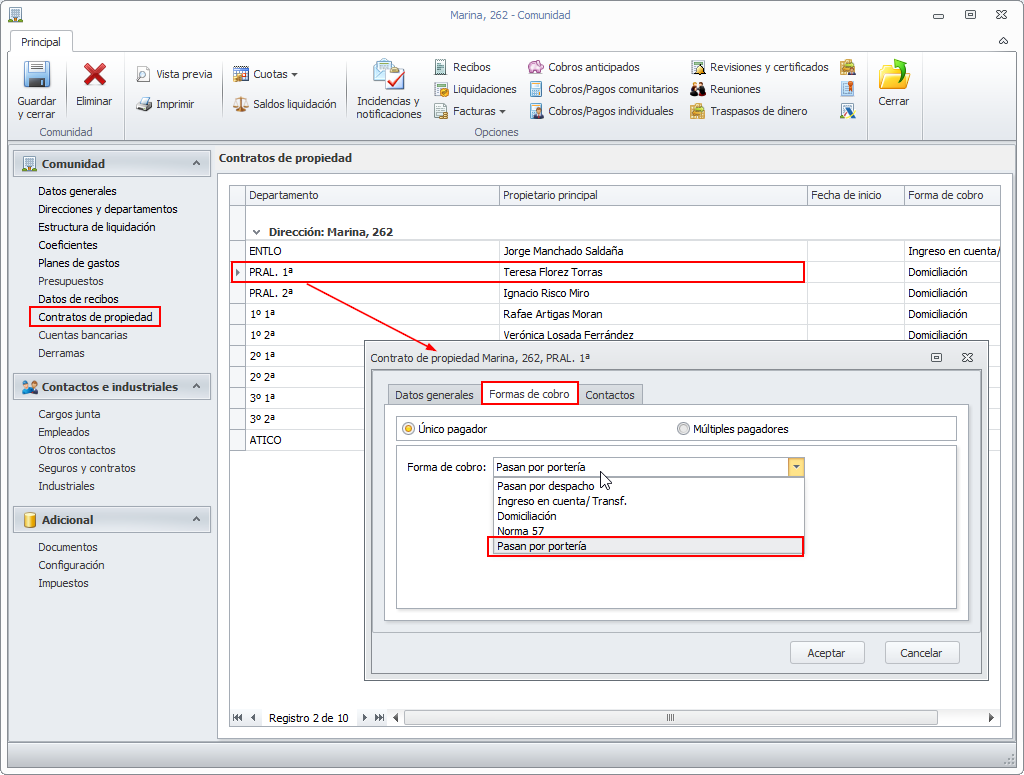The width and height of the screenshot is (1024, 775).
Task: Collapse the Comunidad sidebar section
Action: pyautogui.click(x=196, y=163)
